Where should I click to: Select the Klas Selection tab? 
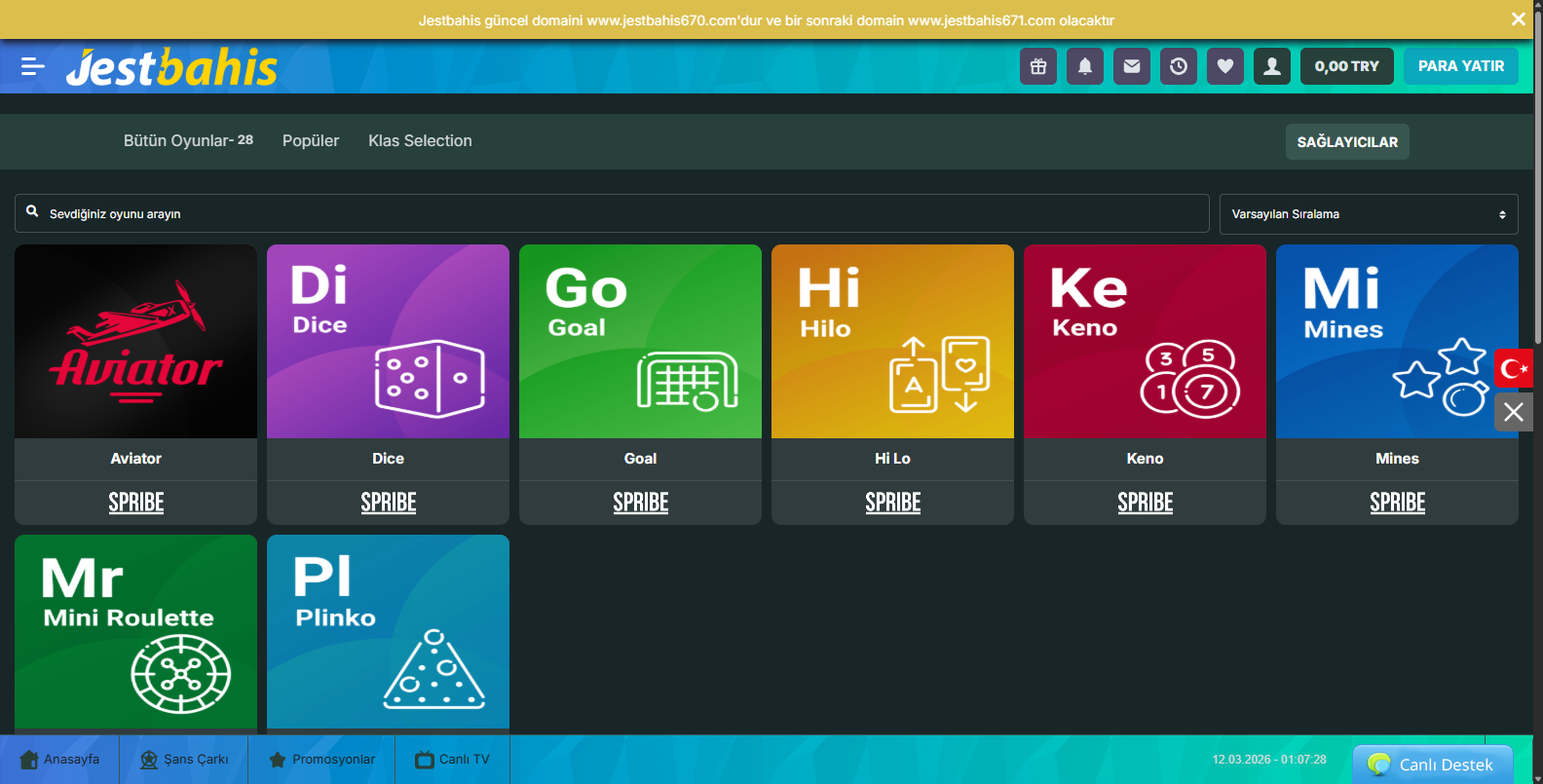420,141
